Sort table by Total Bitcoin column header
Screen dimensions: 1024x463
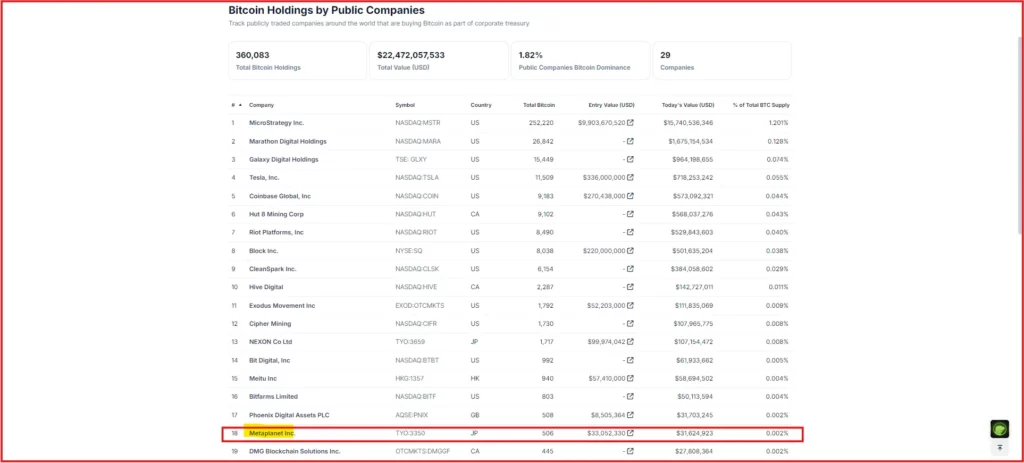pos(539,105)
